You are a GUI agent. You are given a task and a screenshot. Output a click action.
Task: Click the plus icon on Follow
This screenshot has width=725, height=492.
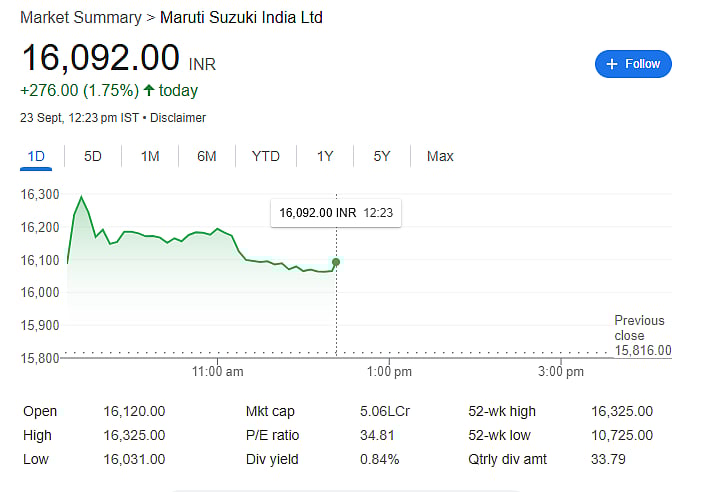[x=611, y=64]
